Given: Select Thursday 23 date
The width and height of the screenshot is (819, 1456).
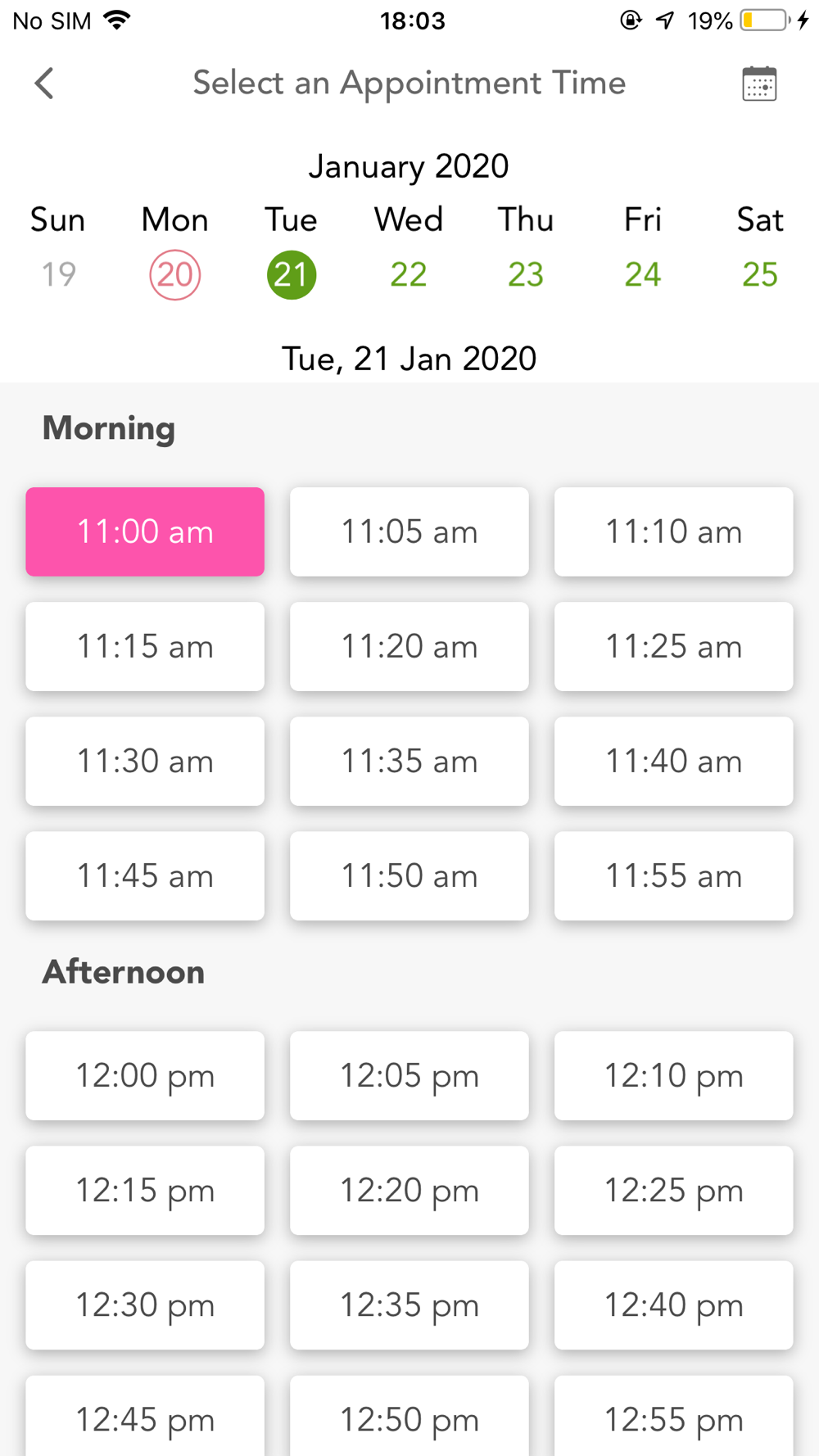Looking at the screenshot, I should [526, 274].
